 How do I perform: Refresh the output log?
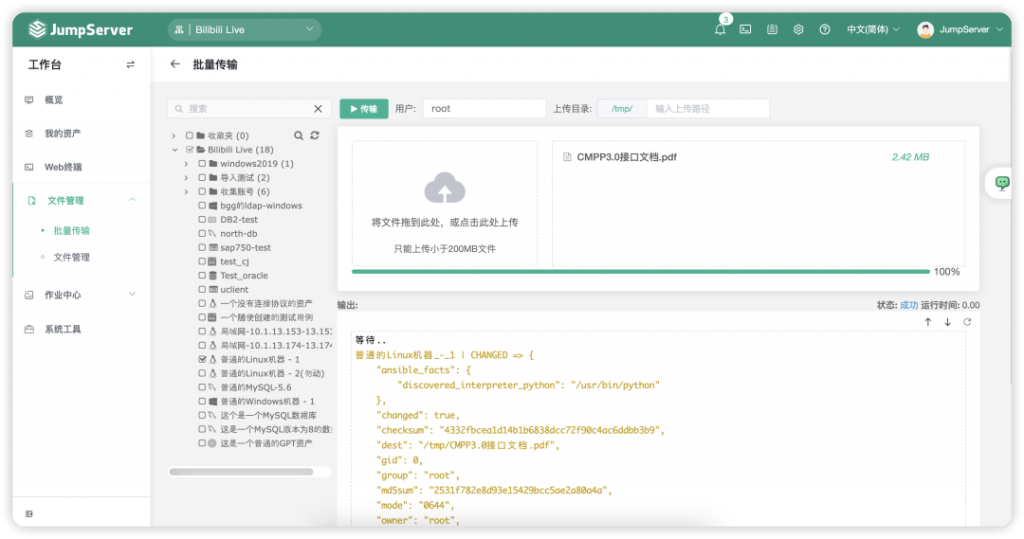click(967, 321)
